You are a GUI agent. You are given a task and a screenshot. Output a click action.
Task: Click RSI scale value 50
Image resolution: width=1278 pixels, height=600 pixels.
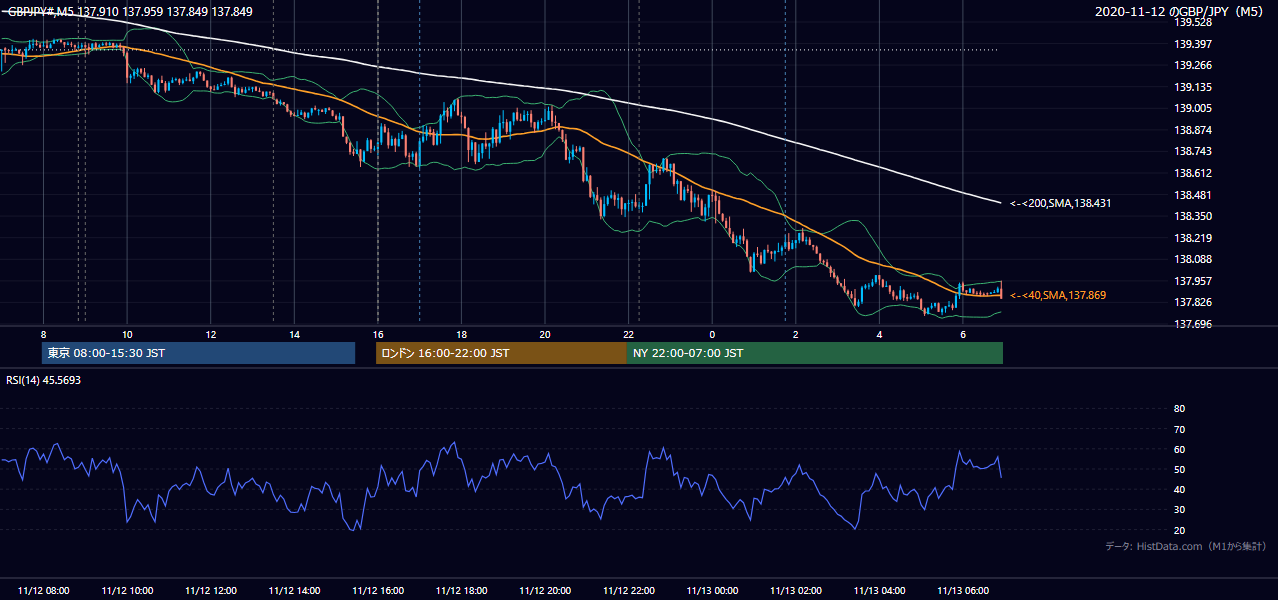pyautogui.click(x=1179, y=470)
